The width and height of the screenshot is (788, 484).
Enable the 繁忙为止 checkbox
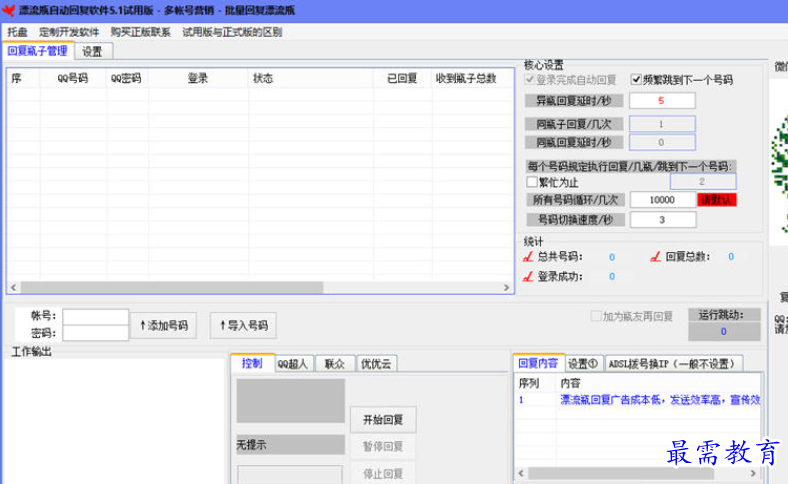point(532,181)
